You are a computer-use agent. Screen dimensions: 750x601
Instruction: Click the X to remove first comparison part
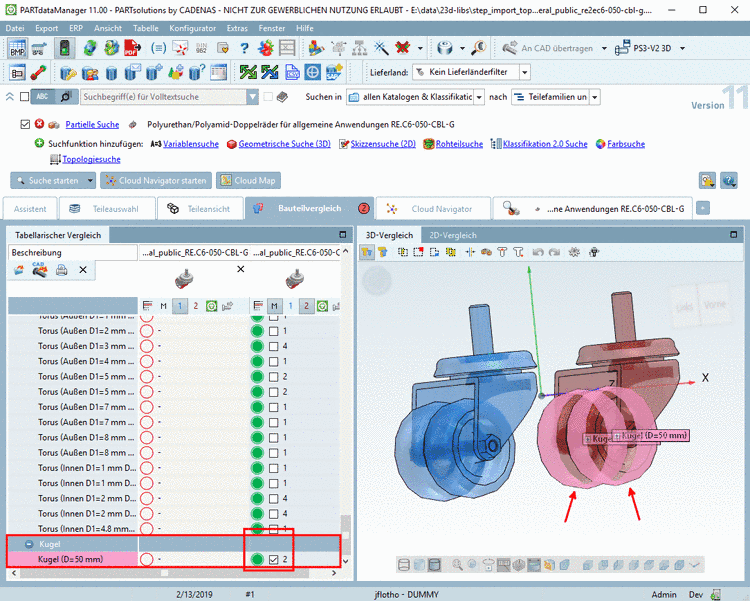coord(240,270)
